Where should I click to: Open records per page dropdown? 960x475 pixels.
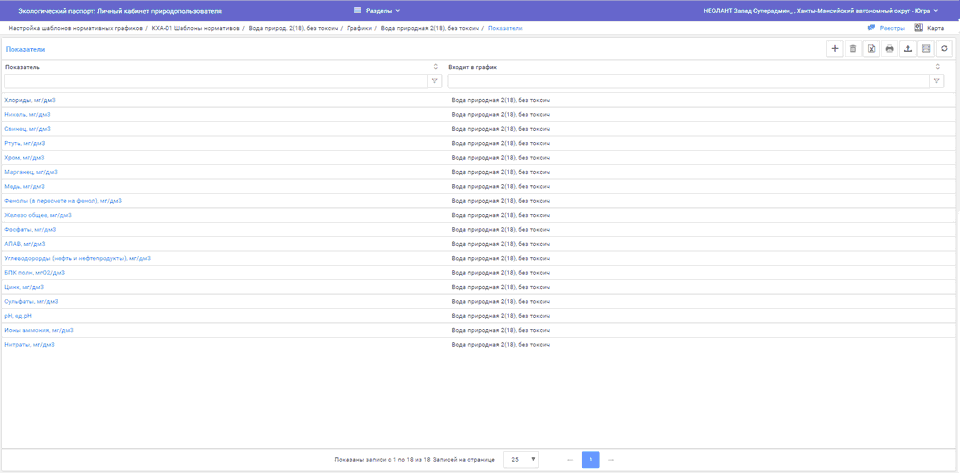(520, 460)
